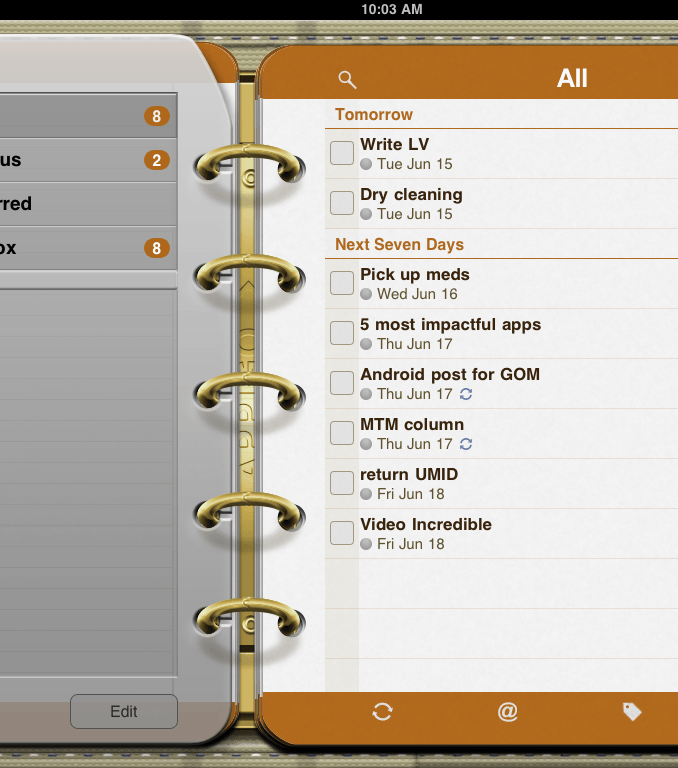Open the Dry cleaning task title

pos(411,194)
